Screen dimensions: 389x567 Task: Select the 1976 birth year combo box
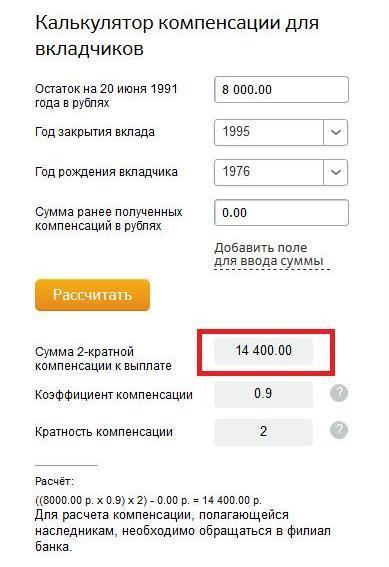(x=281, y=172)
